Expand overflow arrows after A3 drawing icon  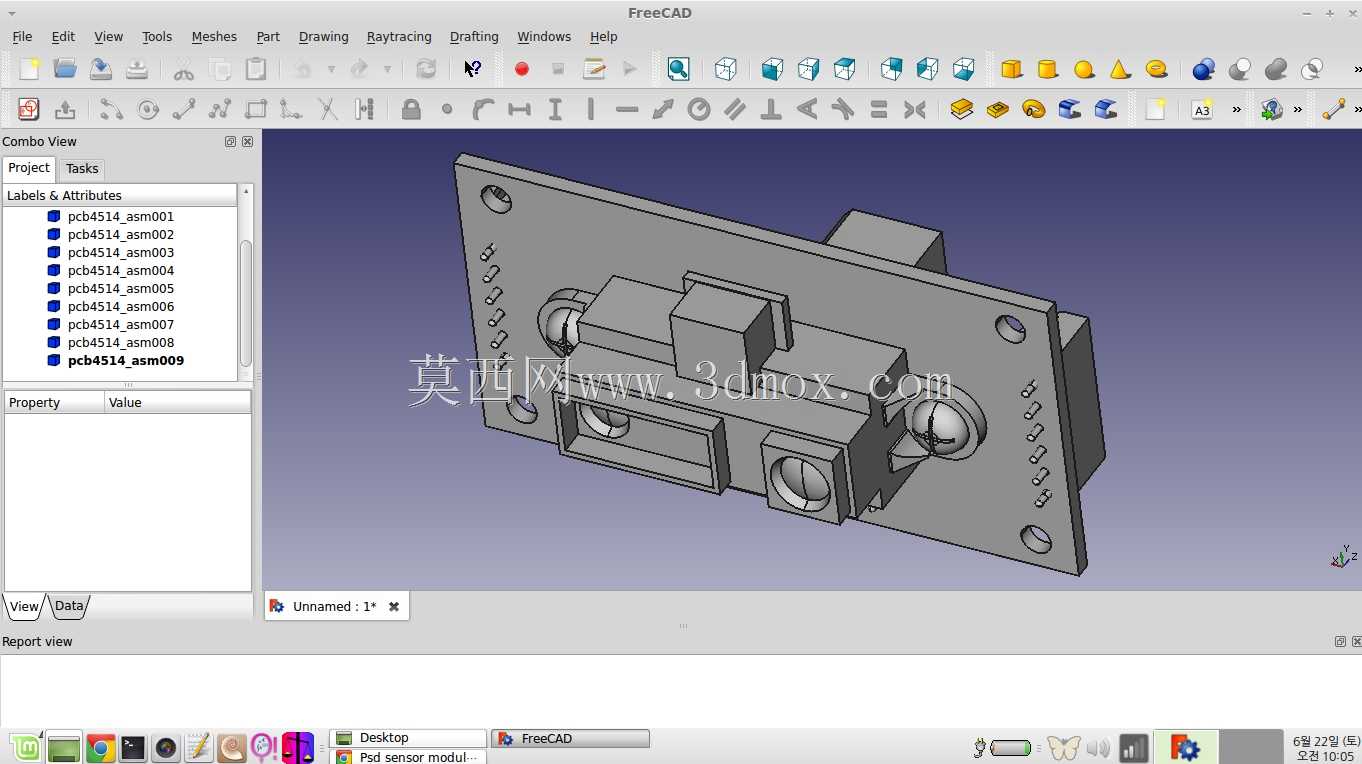tap(1237, 109)
